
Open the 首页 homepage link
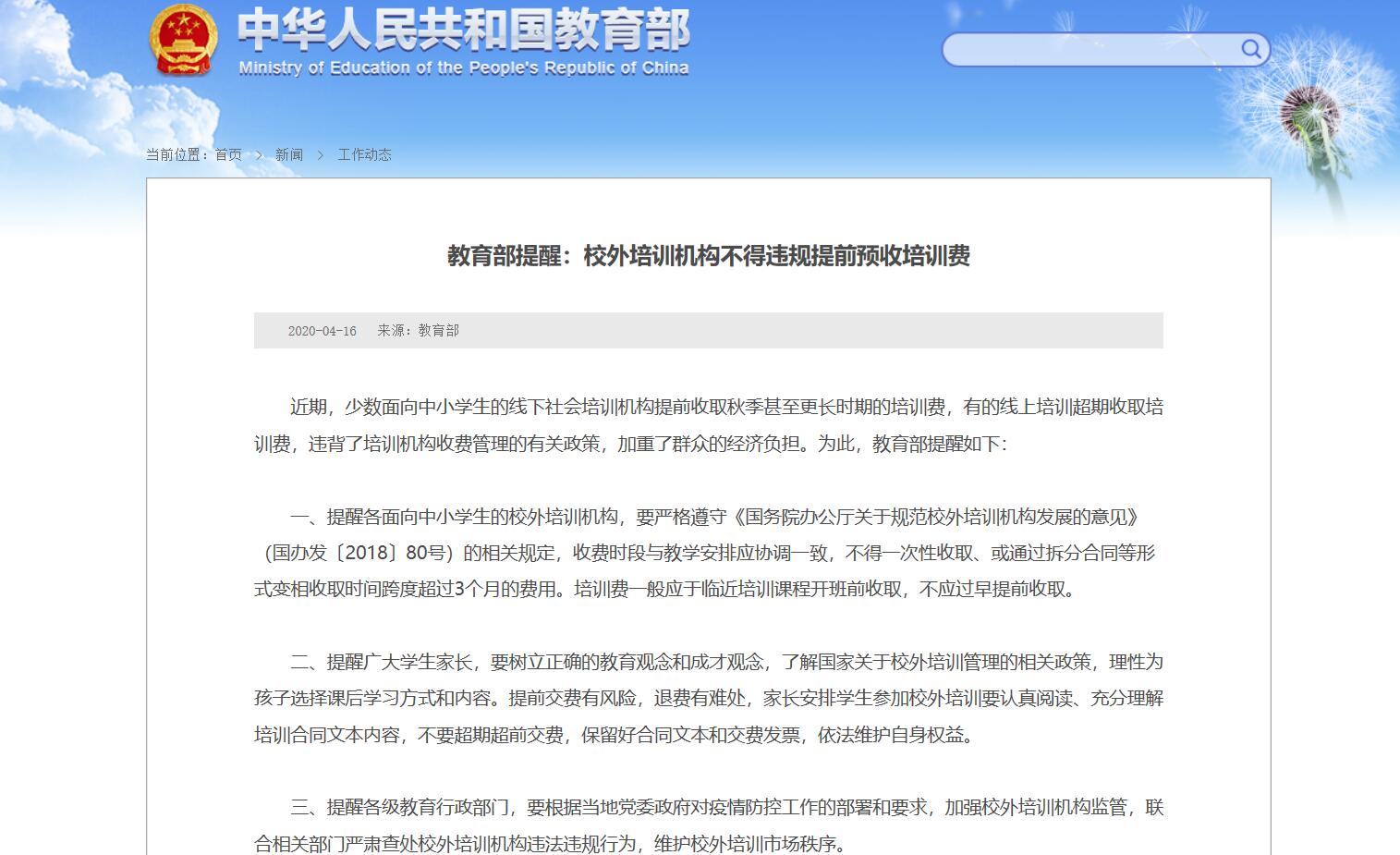(x=227, y=154)
